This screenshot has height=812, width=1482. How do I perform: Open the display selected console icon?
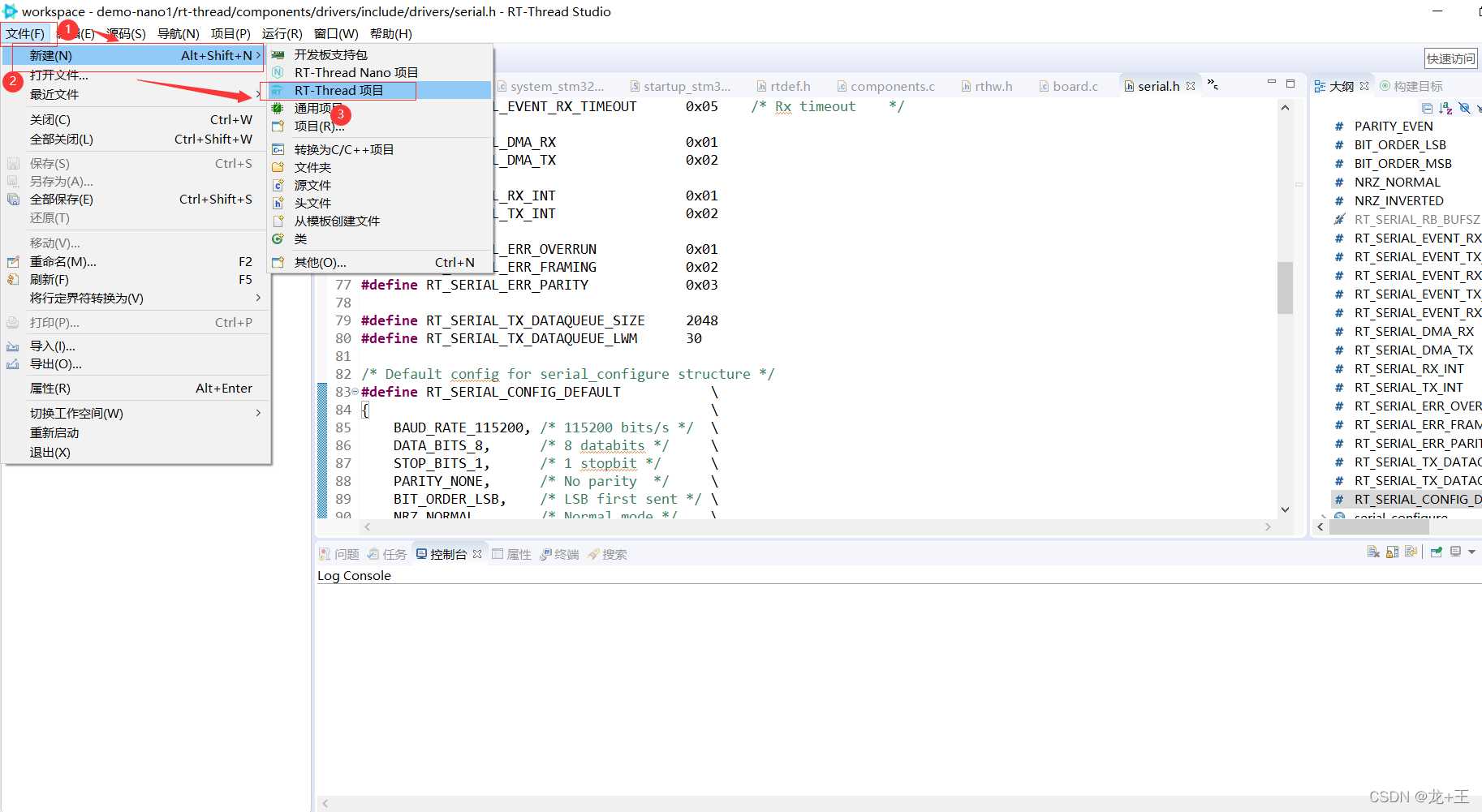pyautogui.click(x=1455, y=552)
